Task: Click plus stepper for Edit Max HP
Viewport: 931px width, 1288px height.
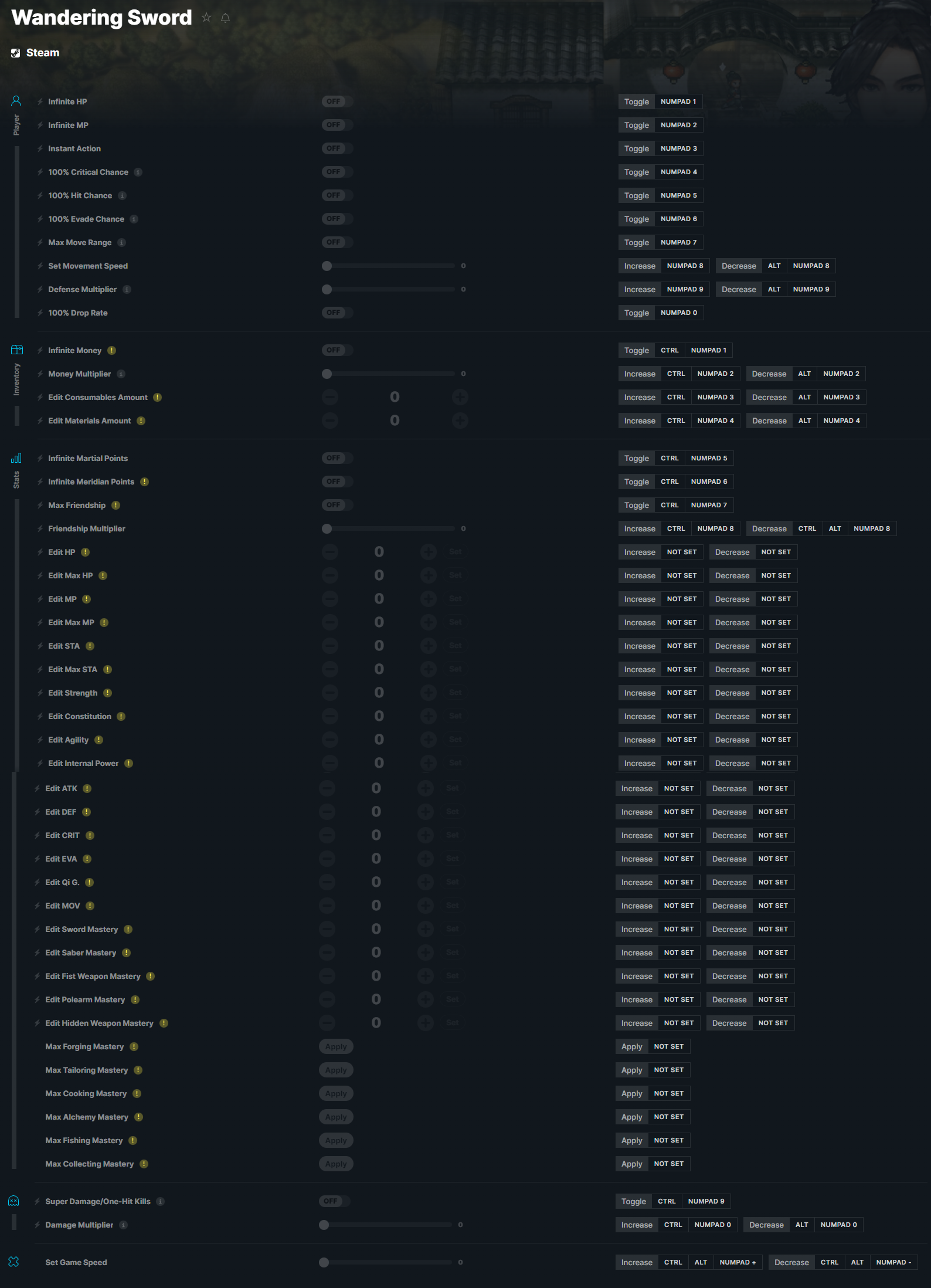Action: click(429, 575)
